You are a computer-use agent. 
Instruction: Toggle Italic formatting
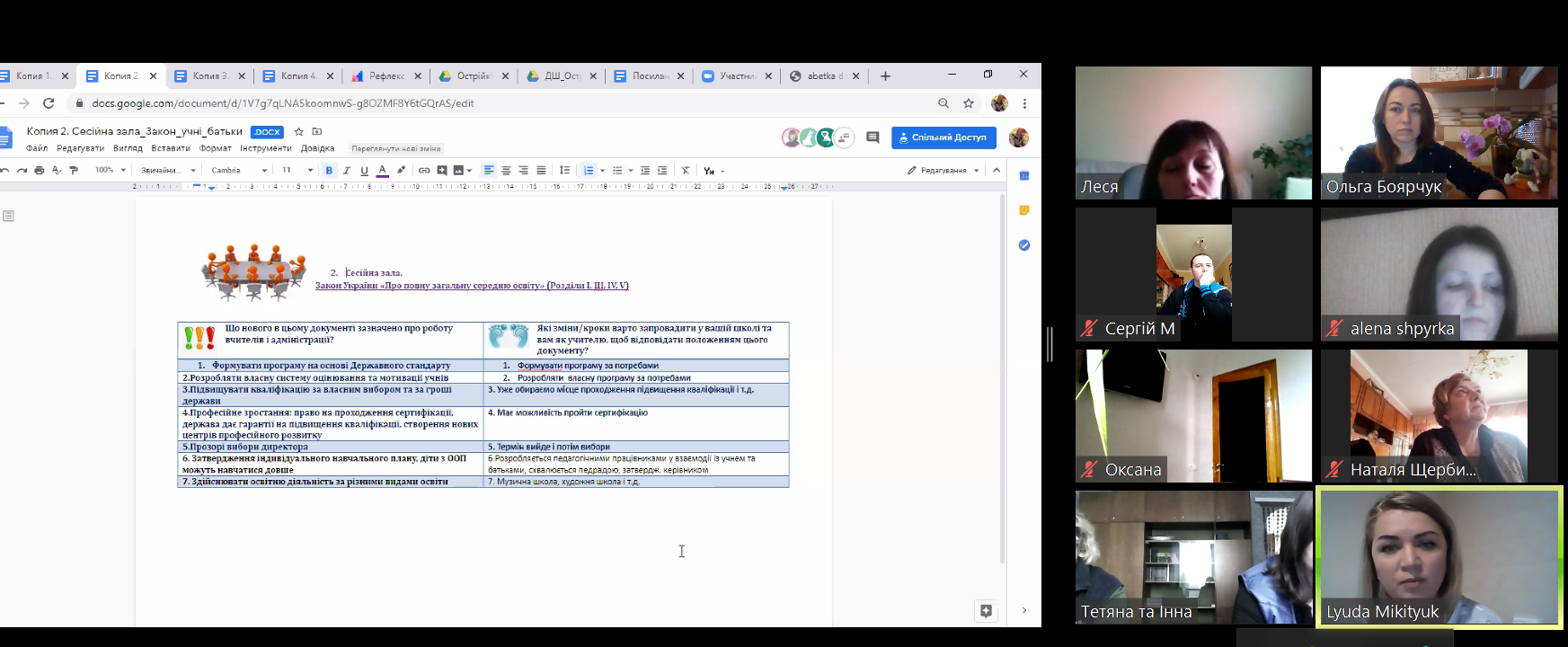(x=346, y=170)
